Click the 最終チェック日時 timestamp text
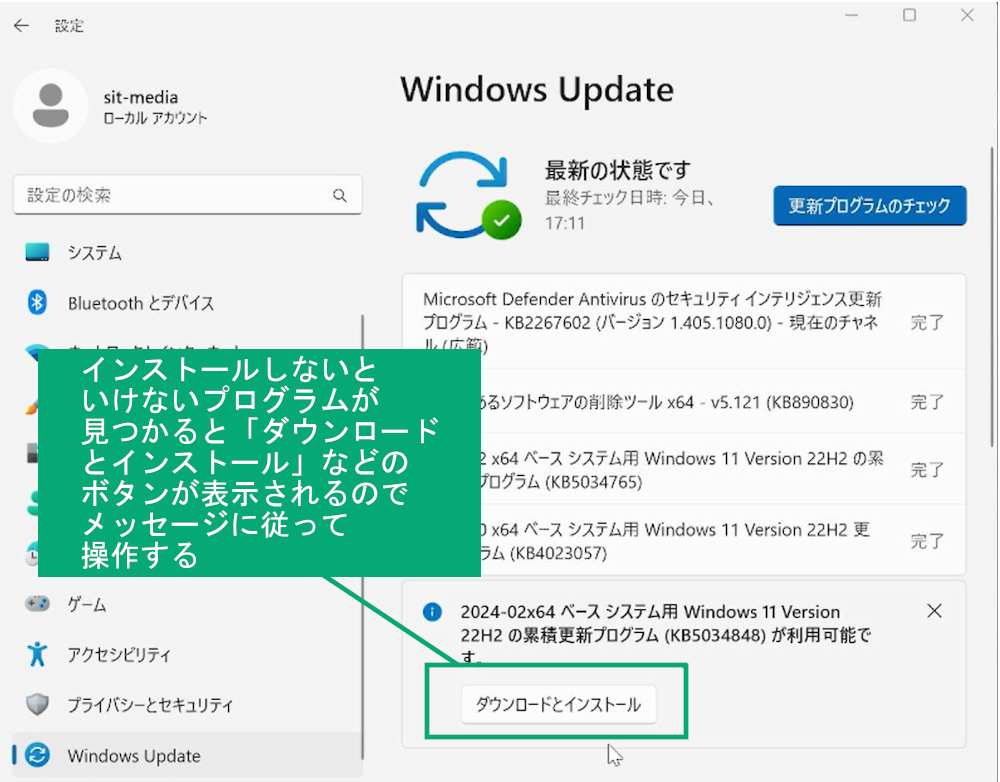Viewport: 1000px width, 782px height. pos(630,210)
